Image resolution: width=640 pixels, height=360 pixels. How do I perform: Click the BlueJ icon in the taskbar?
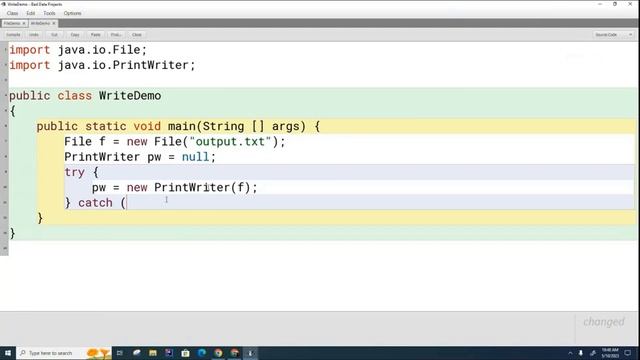(250, 353)
